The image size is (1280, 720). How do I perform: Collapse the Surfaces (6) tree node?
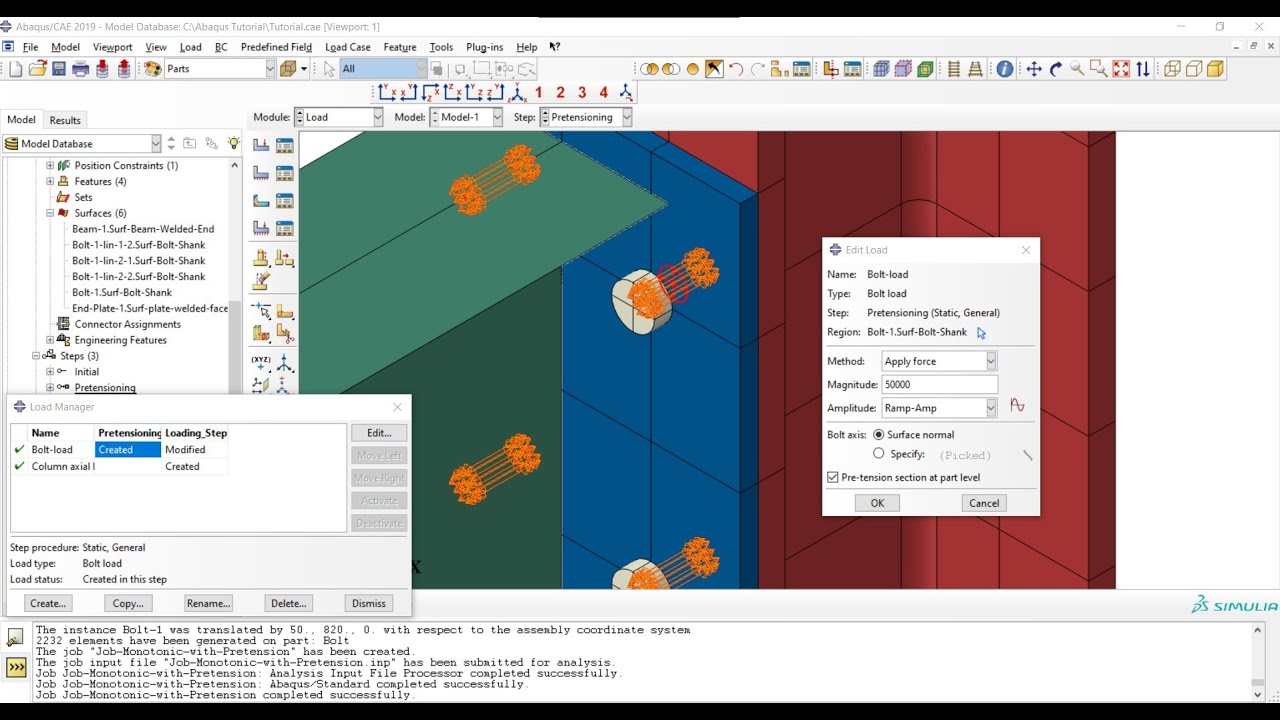[50, 213]
